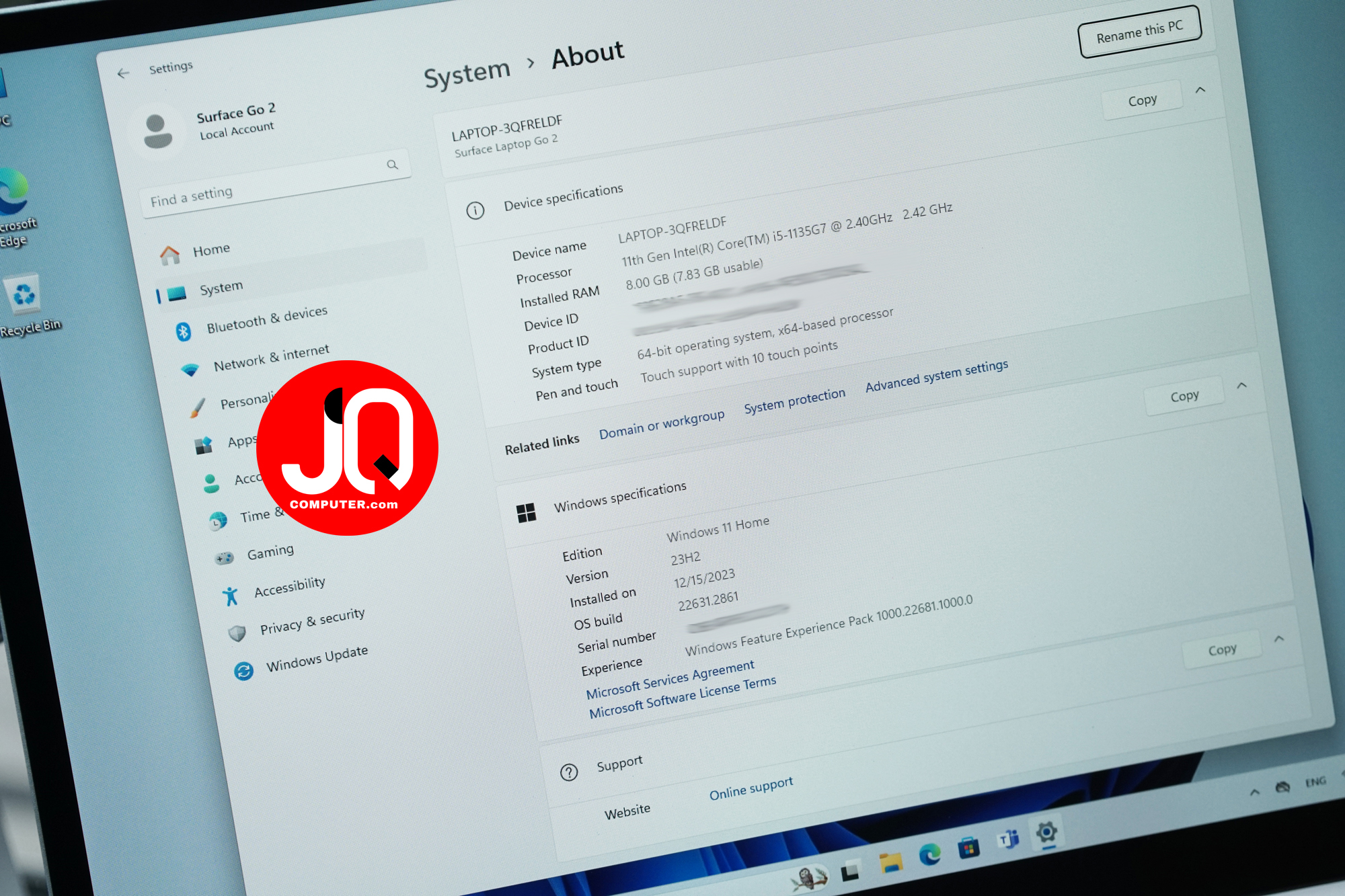The width and height of the screenshot is (1345, 896).
Task: Click the Windows logo specifications icon
Action: coord(526,513)
